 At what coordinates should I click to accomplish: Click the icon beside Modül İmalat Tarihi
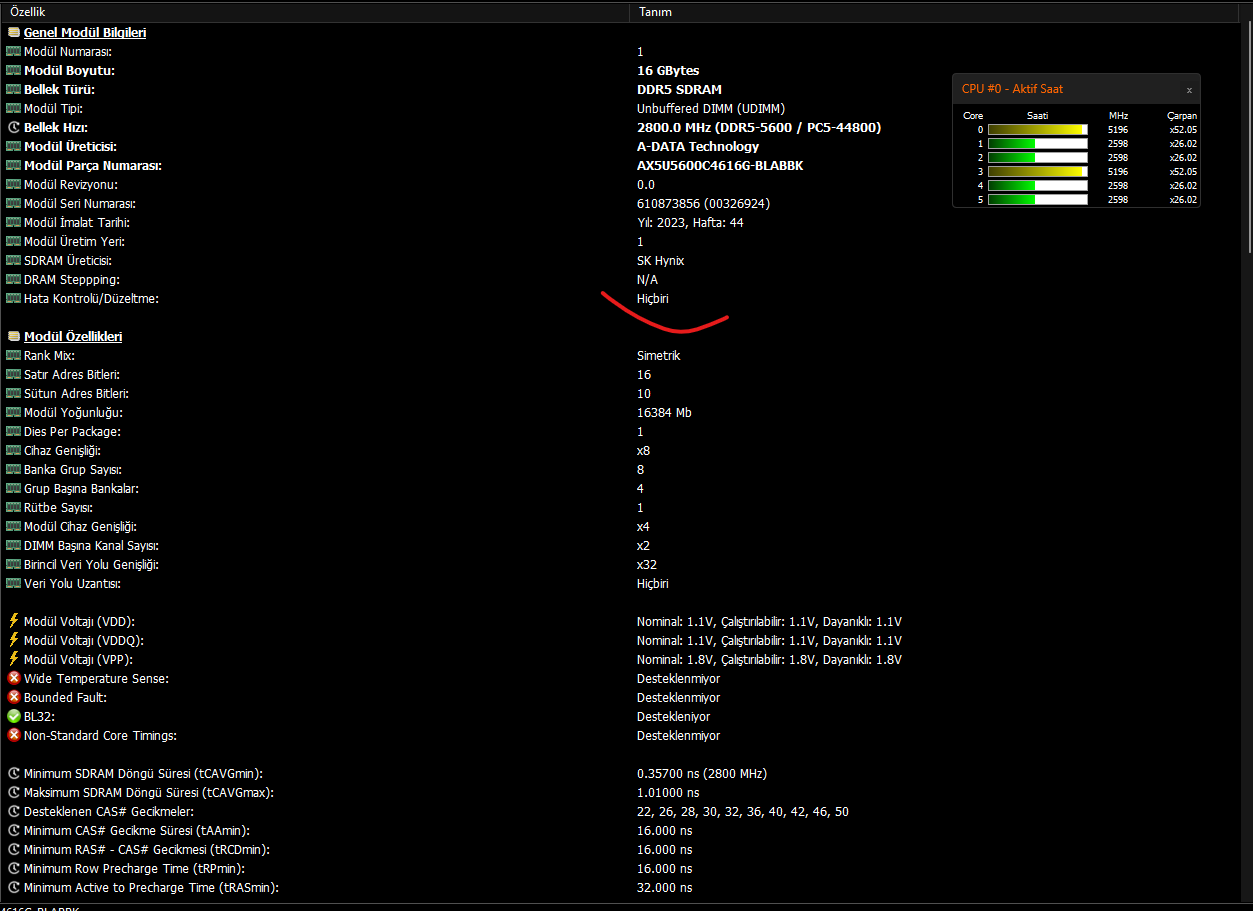pyautogui.click(x=14, y=222)
